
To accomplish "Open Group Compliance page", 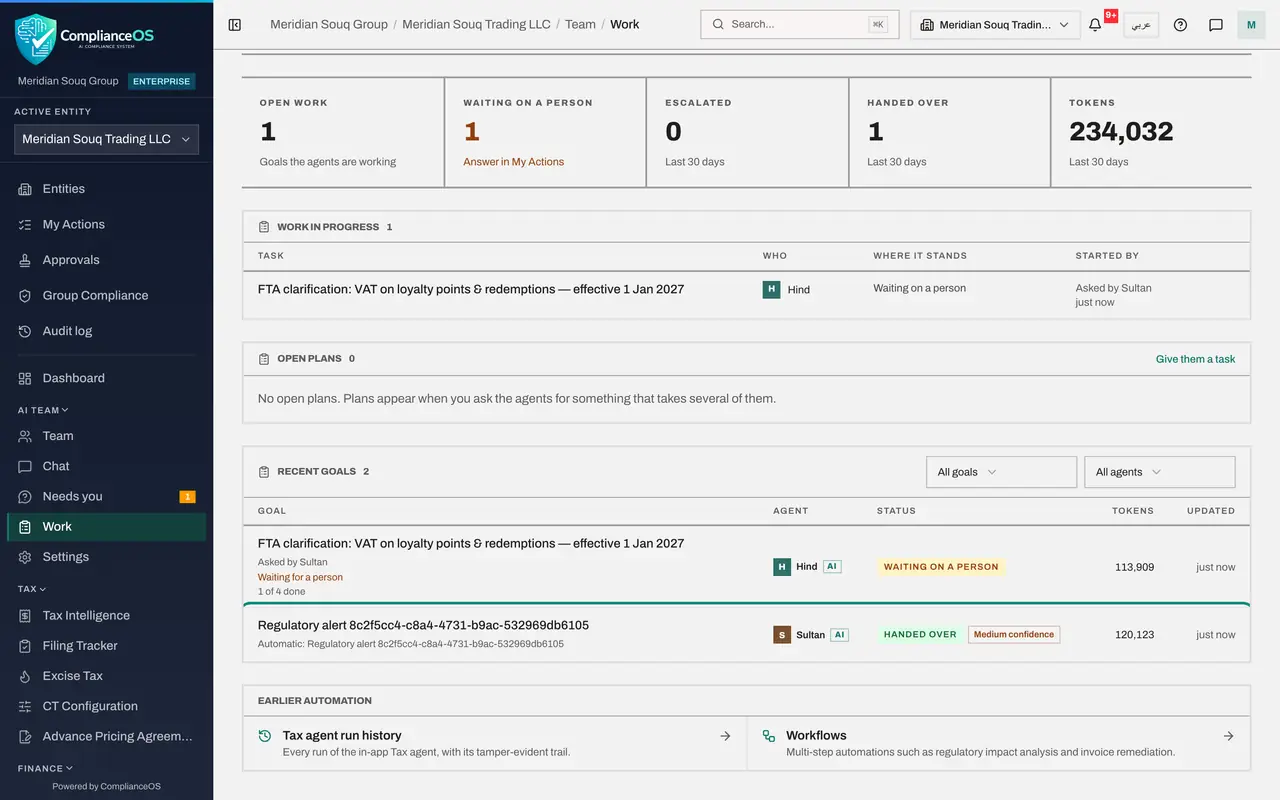I will click(106, 296).
